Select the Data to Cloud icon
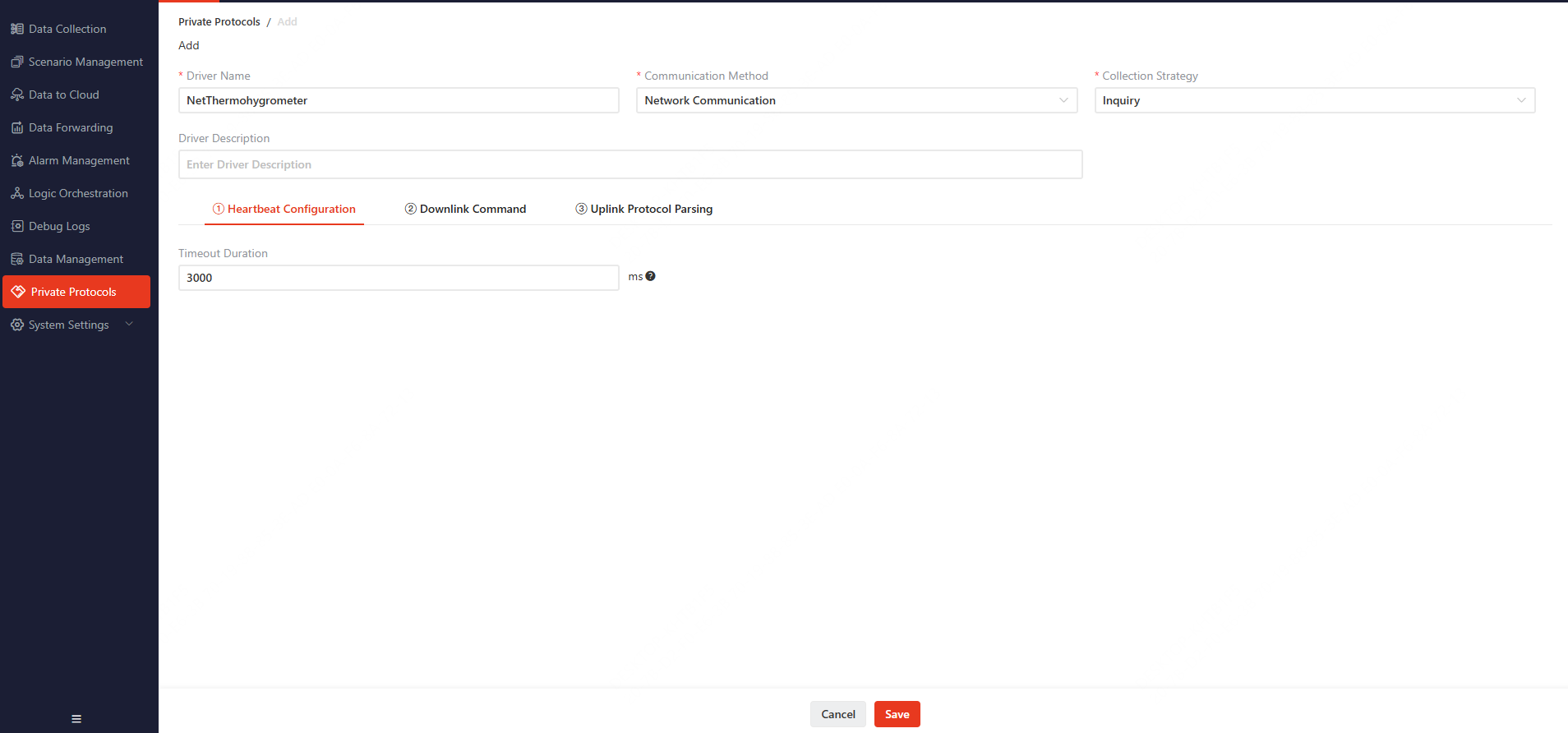 tap(17, 95)
